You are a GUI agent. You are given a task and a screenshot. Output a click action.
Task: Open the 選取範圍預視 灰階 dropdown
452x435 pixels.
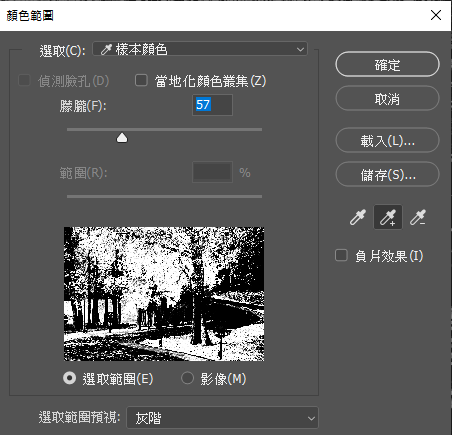coord(223,418)
